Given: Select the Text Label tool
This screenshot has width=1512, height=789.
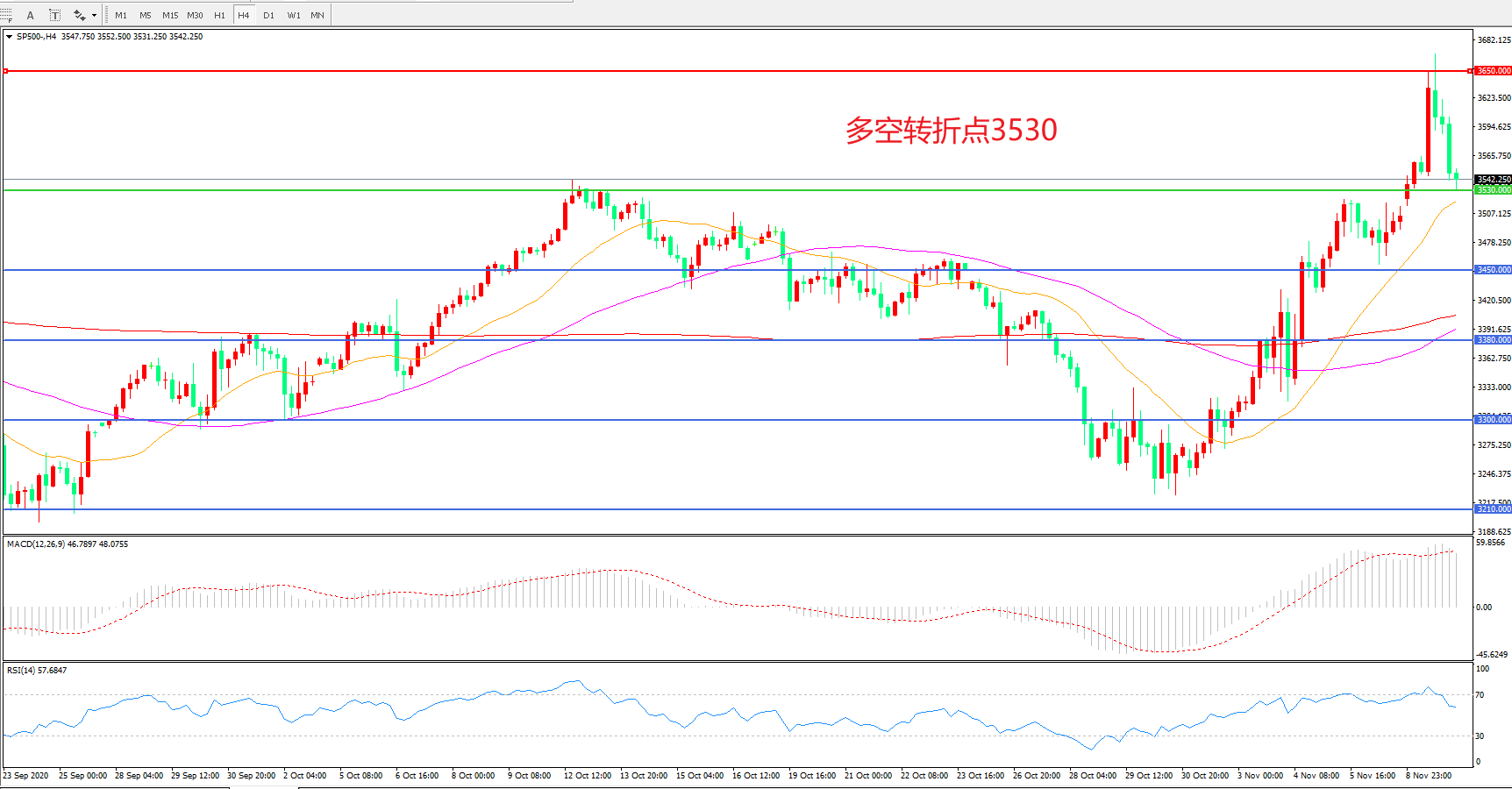Looking at the screenshot, I should coord(54,15).
